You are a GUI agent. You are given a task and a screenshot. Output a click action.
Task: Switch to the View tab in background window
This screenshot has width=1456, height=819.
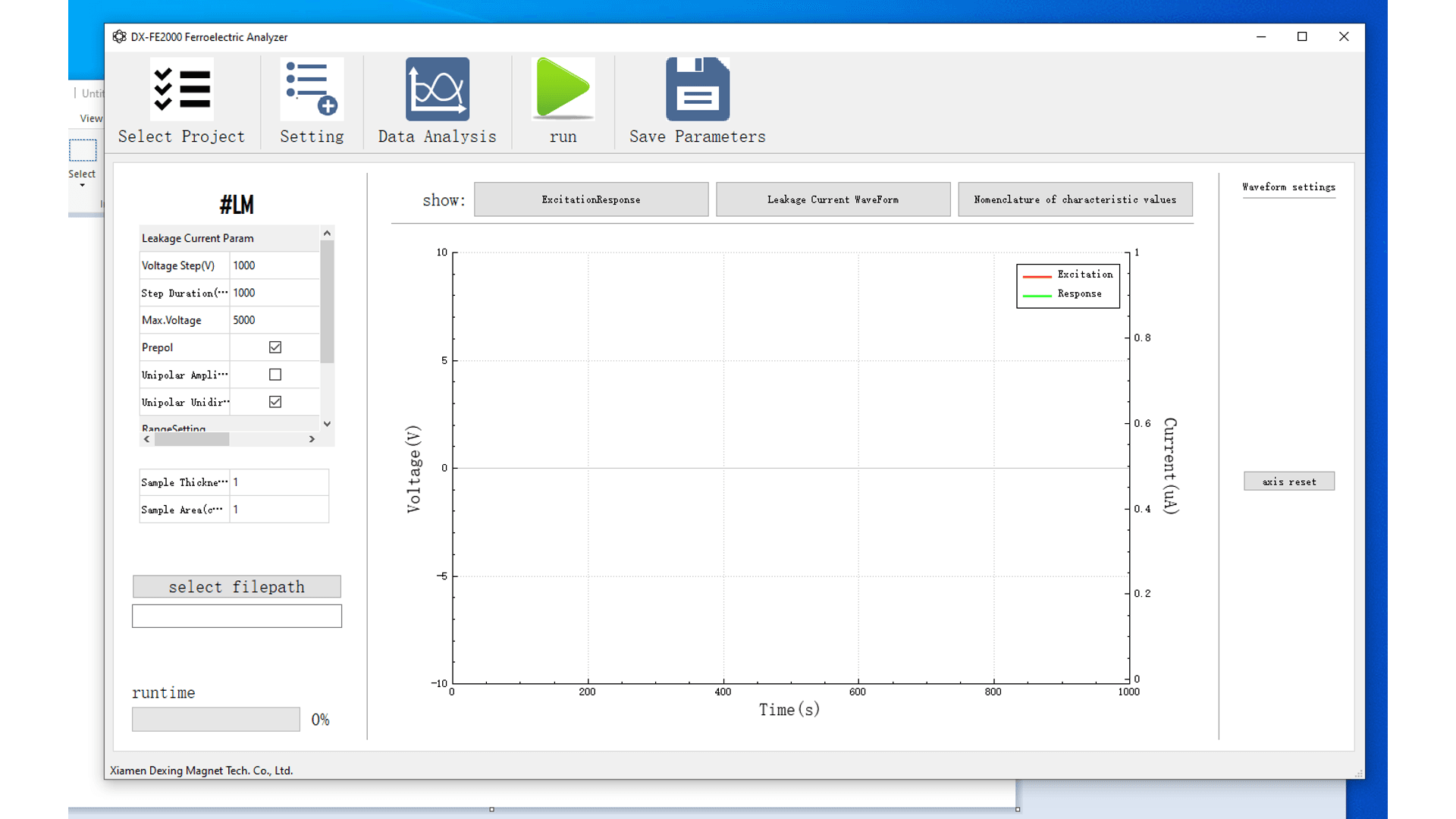91,118
